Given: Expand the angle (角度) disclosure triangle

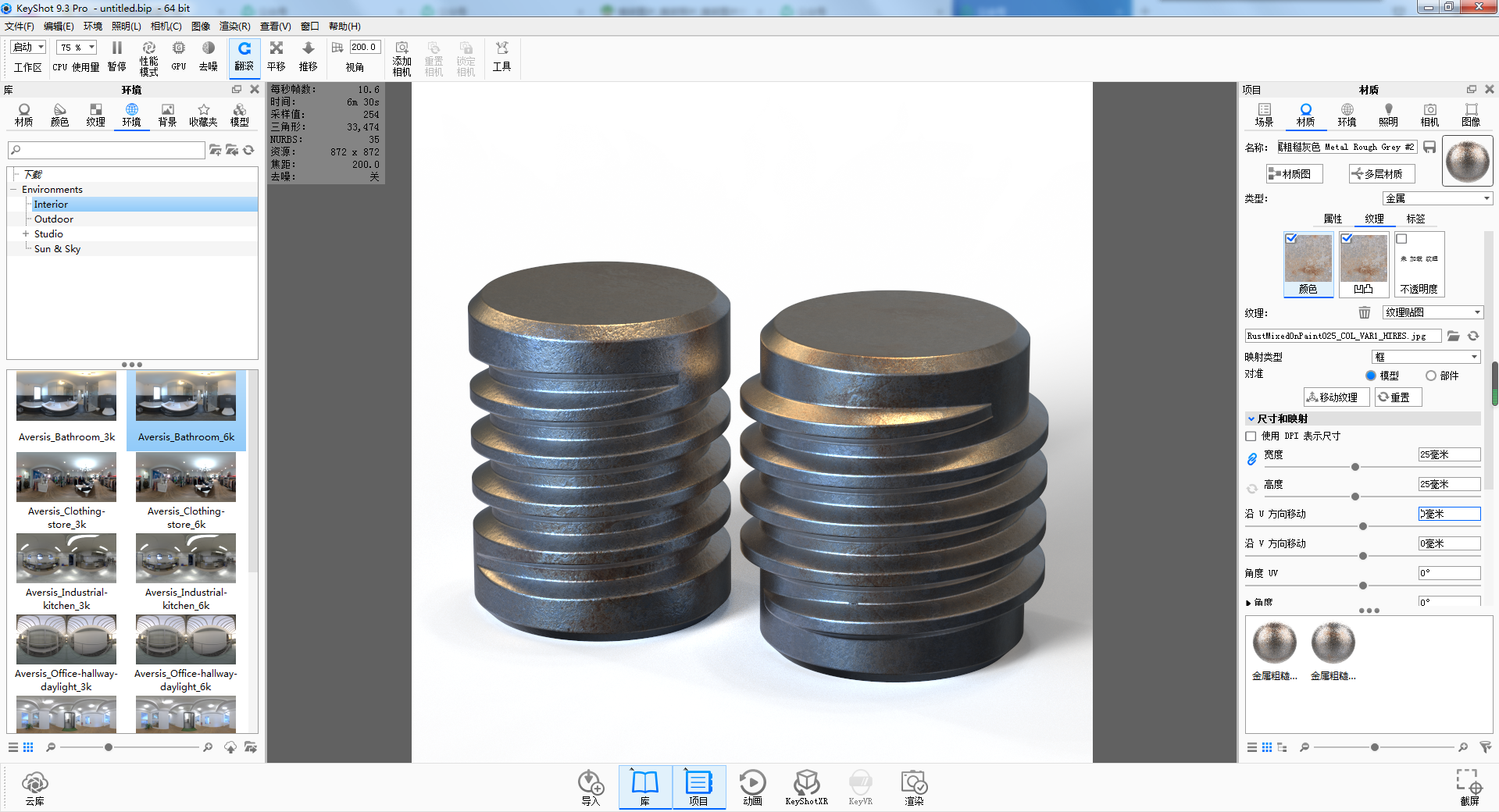Looking at the screenshot, I should pos(1249,603).
